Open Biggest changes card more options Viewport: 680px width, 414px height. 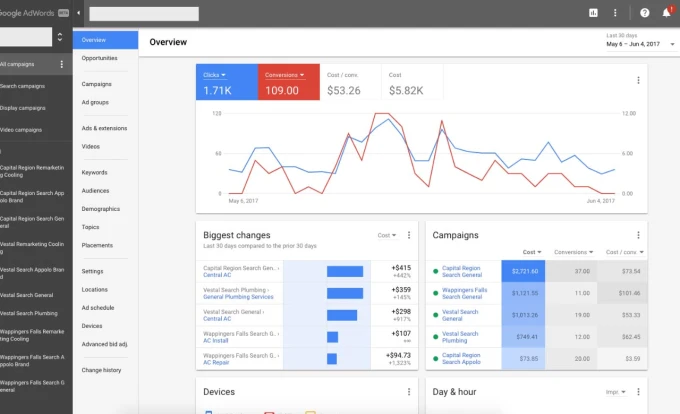tap(409, 235)
